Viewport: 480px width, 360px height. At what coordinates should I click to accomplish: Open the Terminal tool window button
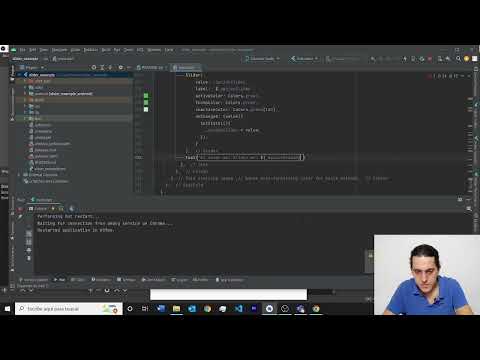(126, 280)
